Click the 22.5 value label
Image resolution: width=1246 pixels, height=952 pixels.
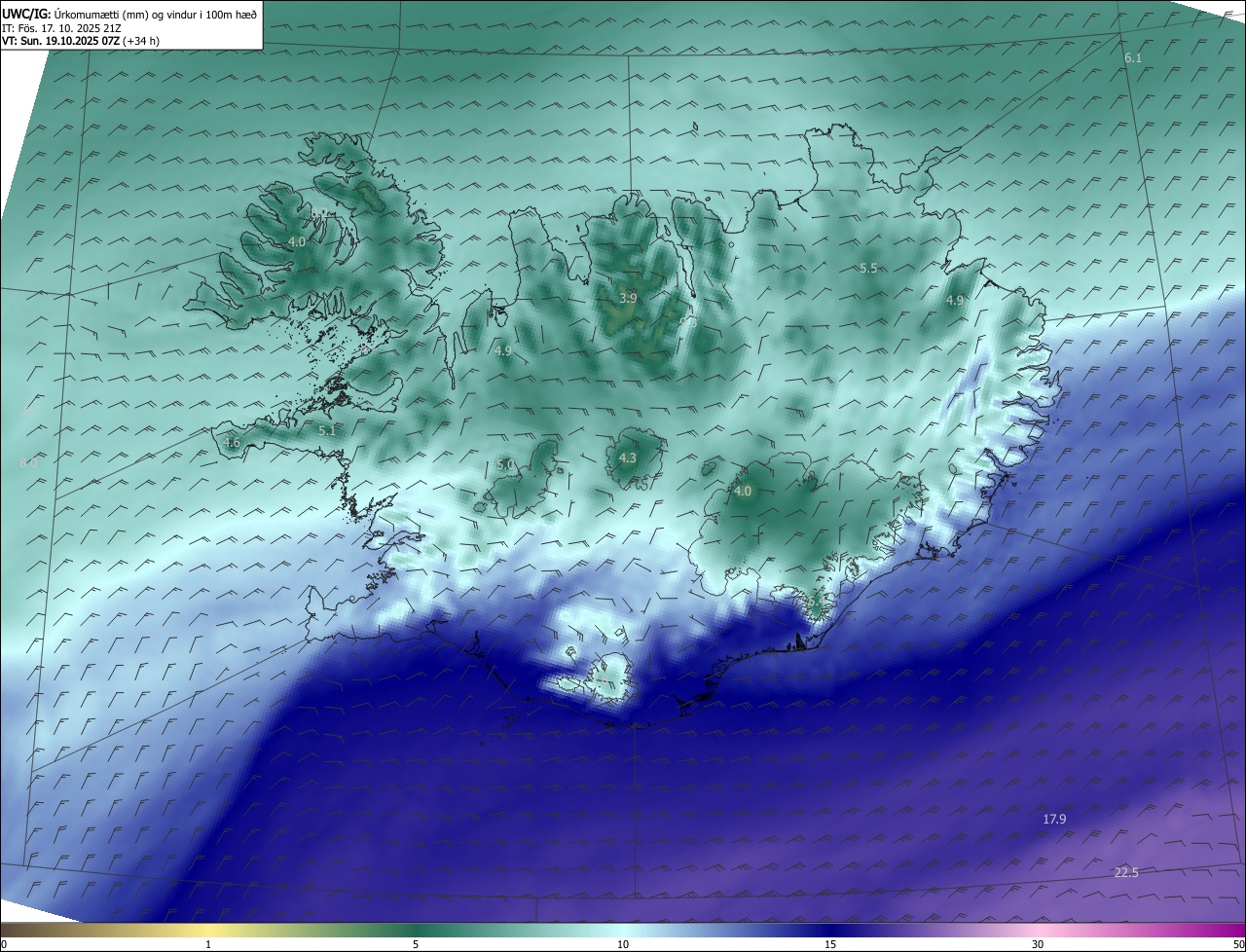point(1126,872)
